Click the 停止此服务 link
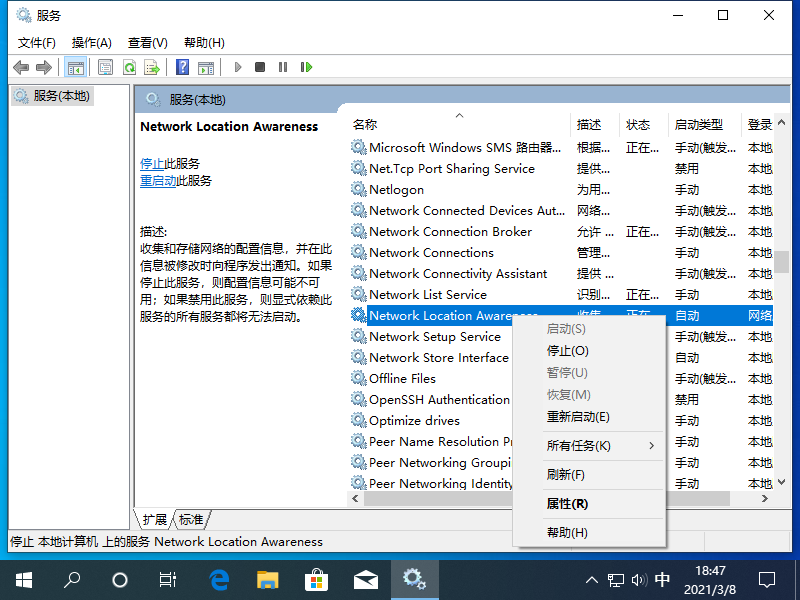This screenshot has height=600, width=800. [154, 163]
